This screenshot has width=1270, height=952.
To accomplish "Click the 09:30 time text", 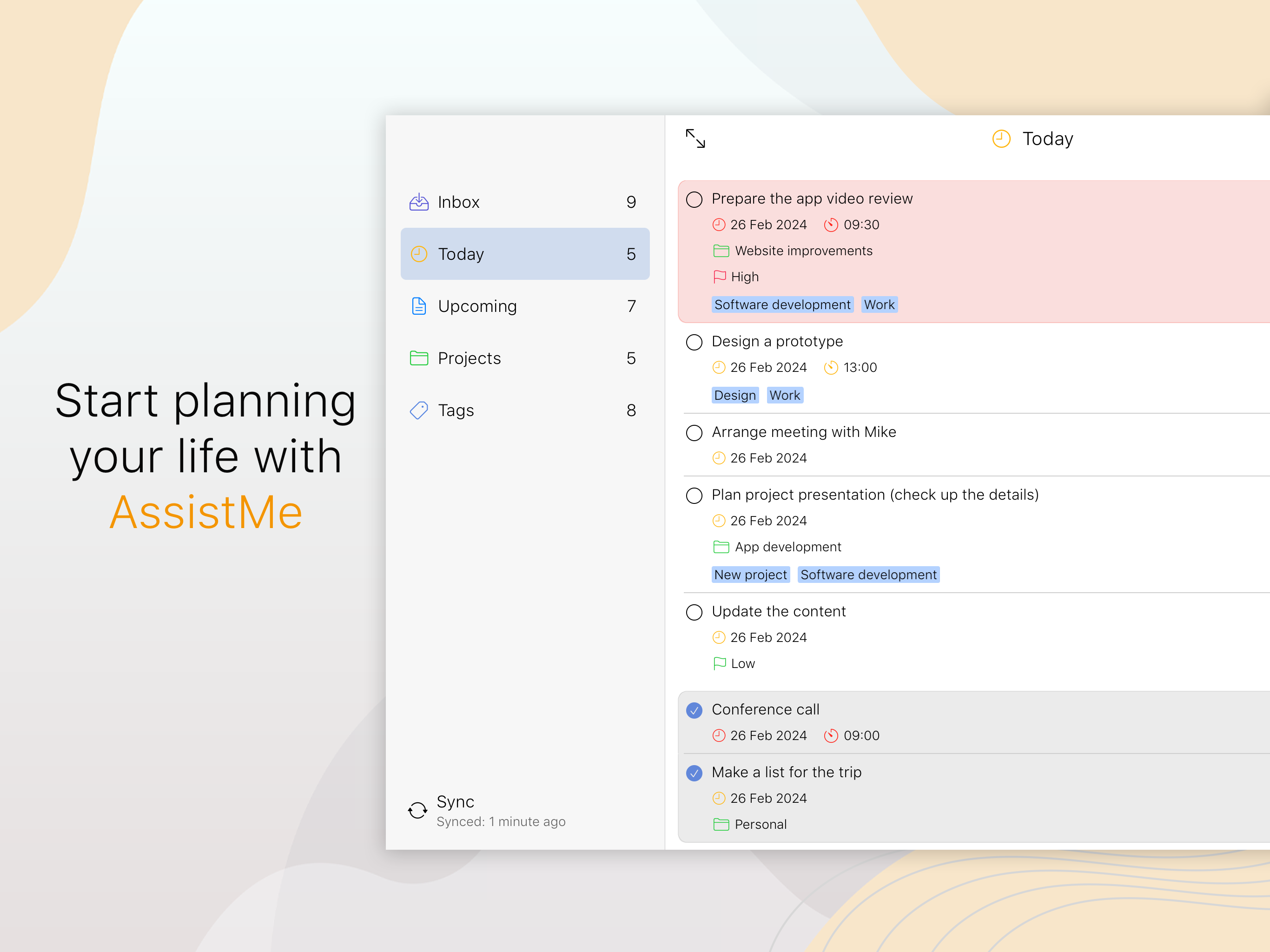I will coord(861,225).
